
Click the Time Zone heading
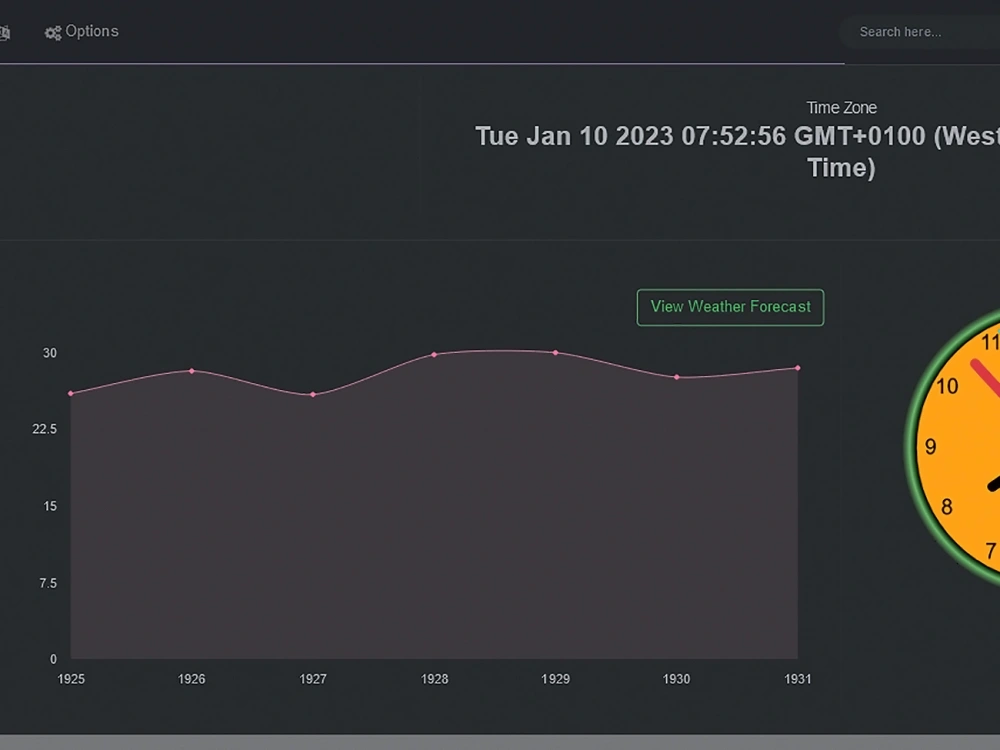841,108
